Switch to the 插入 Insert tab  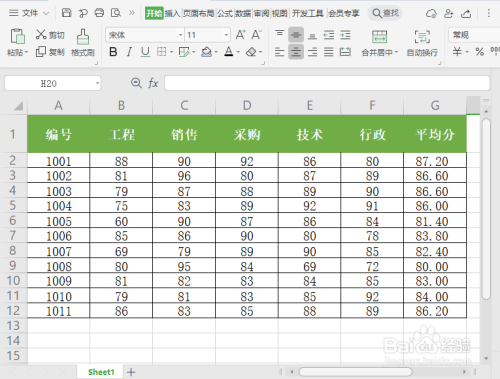pyautogui.click(x=172, y=13)
